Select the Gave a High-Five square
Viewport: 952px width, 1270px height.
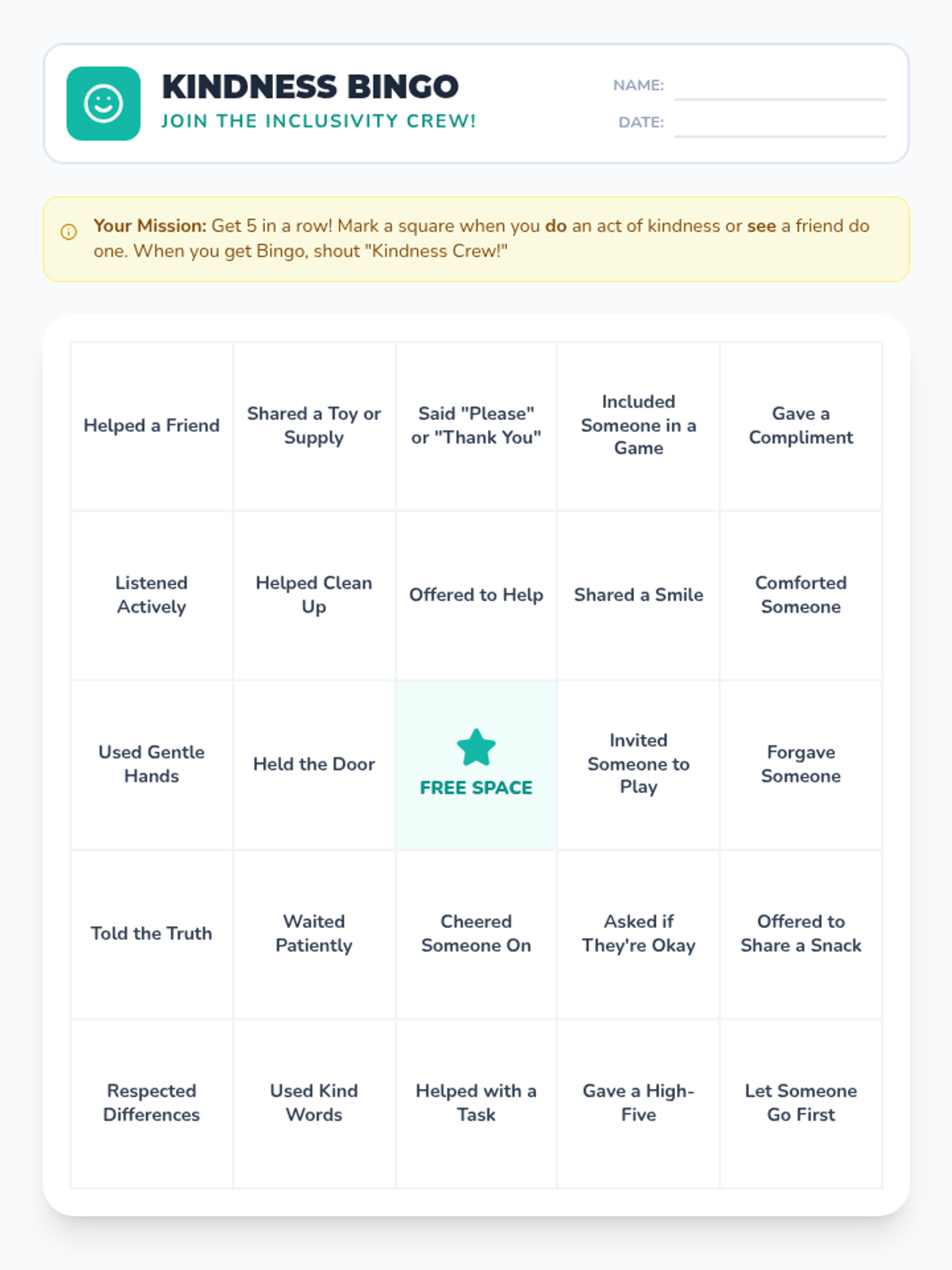coord(639,1103)
